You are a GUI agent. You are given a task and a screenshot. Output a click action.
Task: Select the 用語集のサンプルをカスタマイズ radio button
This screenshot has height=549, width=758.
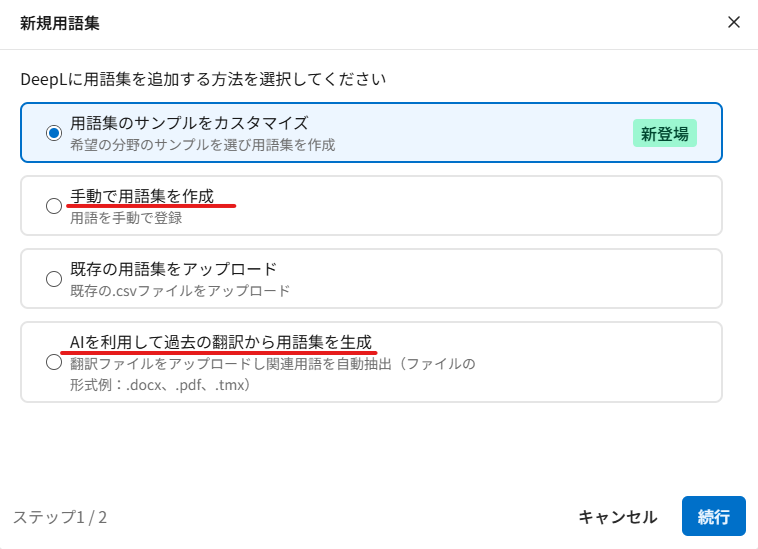point(54,133)
